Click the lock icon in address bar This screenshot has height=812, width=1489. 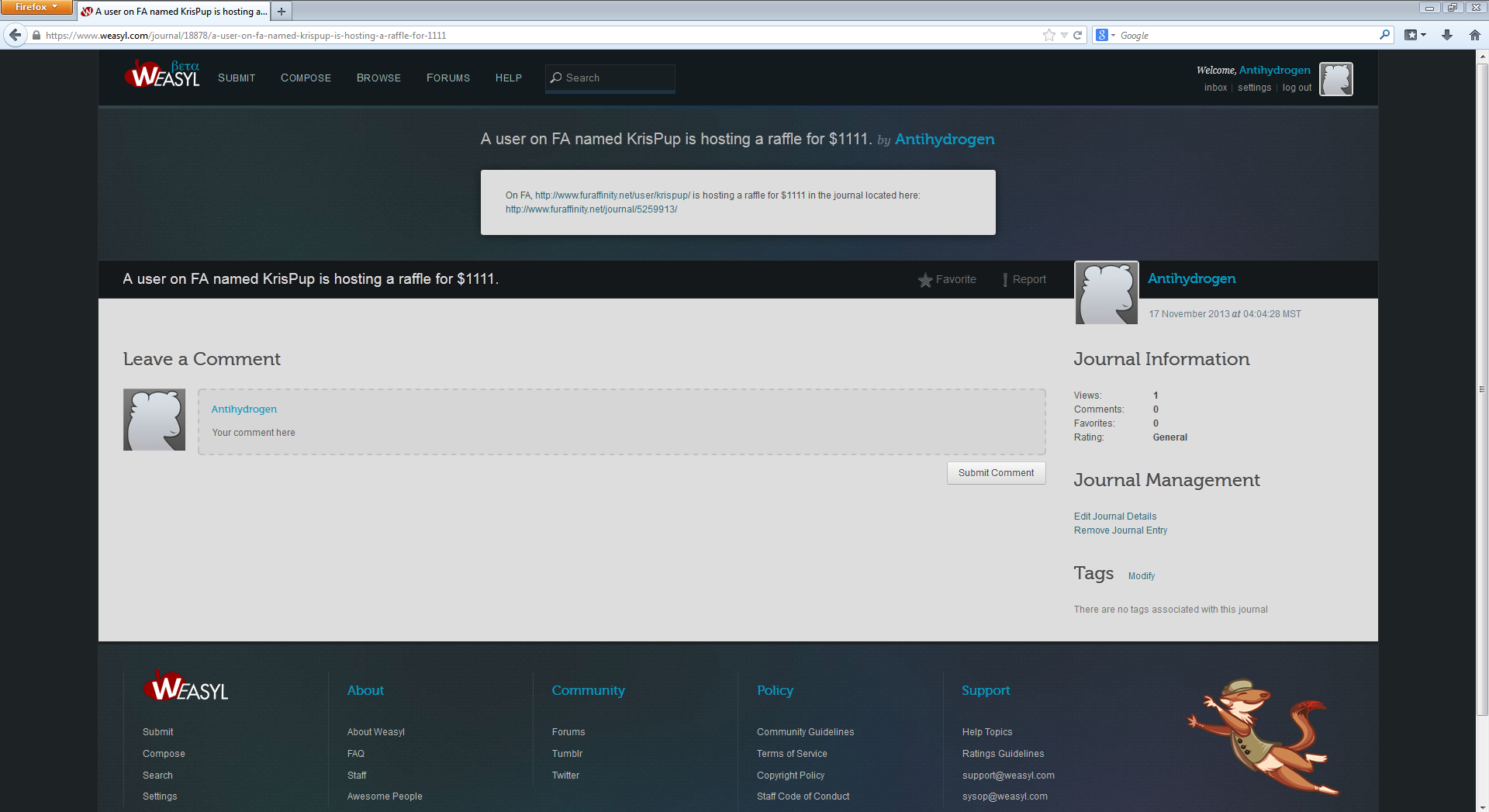click(36, 35)
